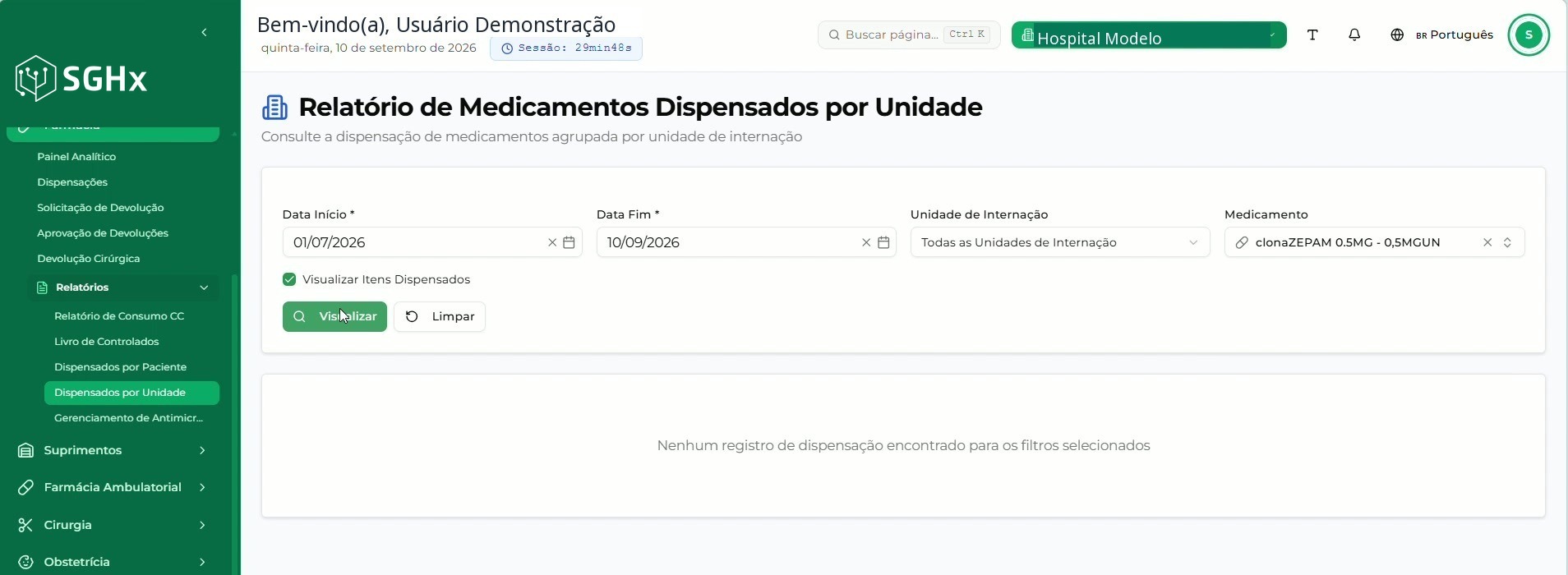The width and height of the screenshot is (1568, 575).
Task: Open the Hospital Modelo selector
Action: tap(1149, 35)
